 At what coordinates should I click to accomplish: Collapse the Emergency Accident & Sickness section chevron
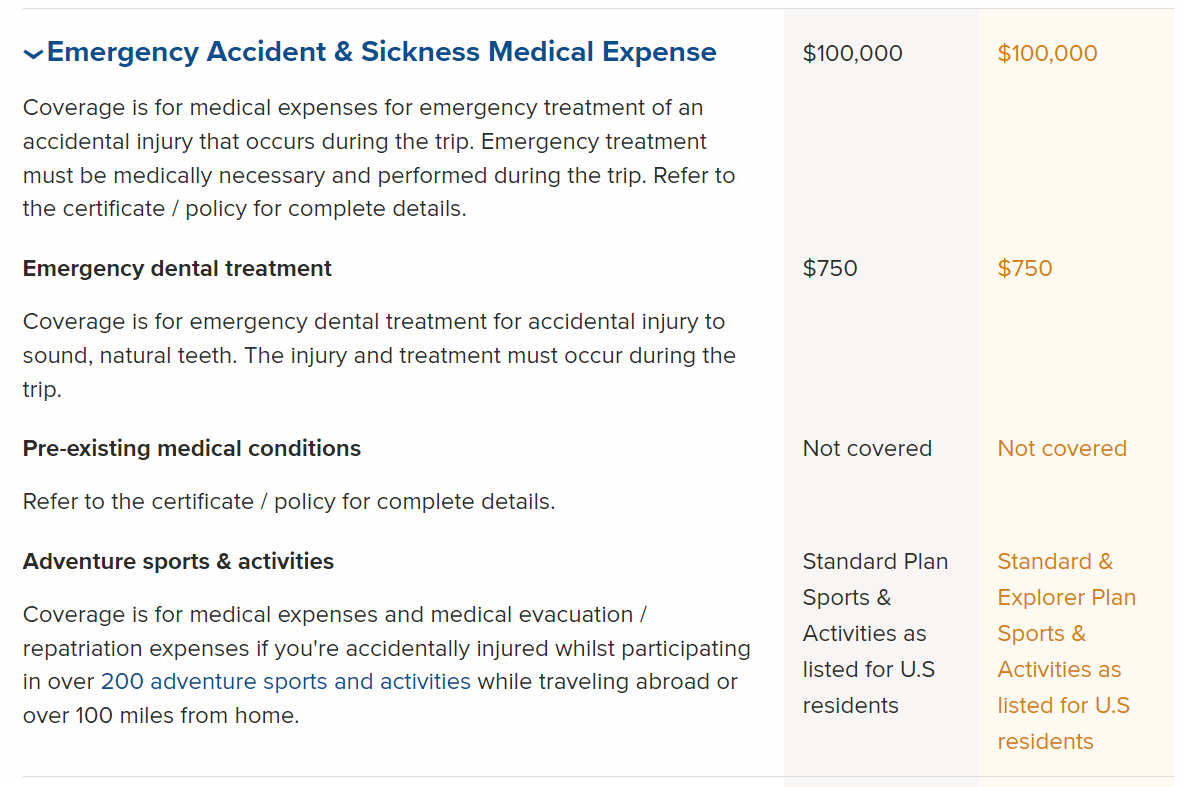click(33, 54)
